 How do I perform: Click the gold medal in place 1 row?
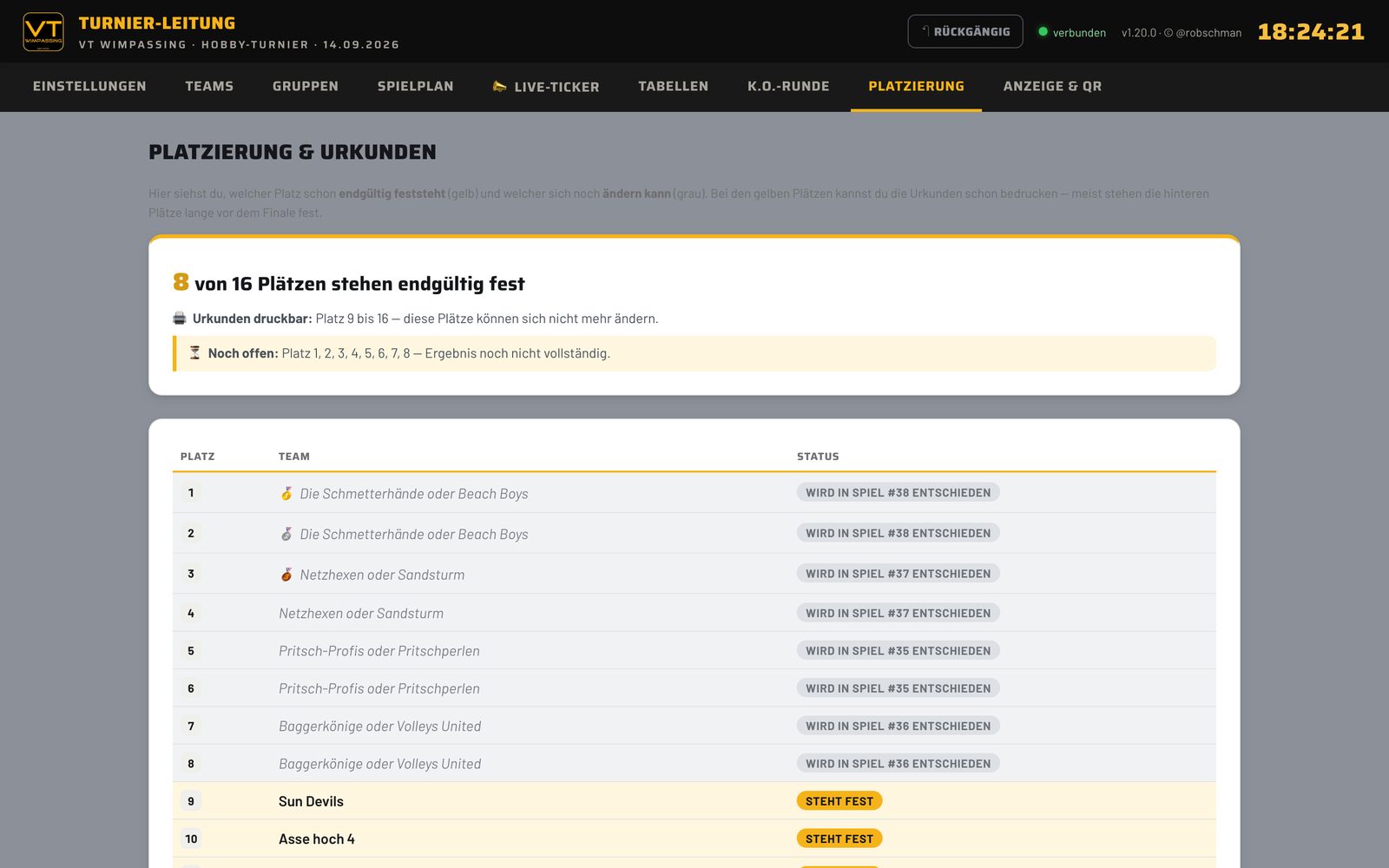pyautogui.click(x=286, y=493)
